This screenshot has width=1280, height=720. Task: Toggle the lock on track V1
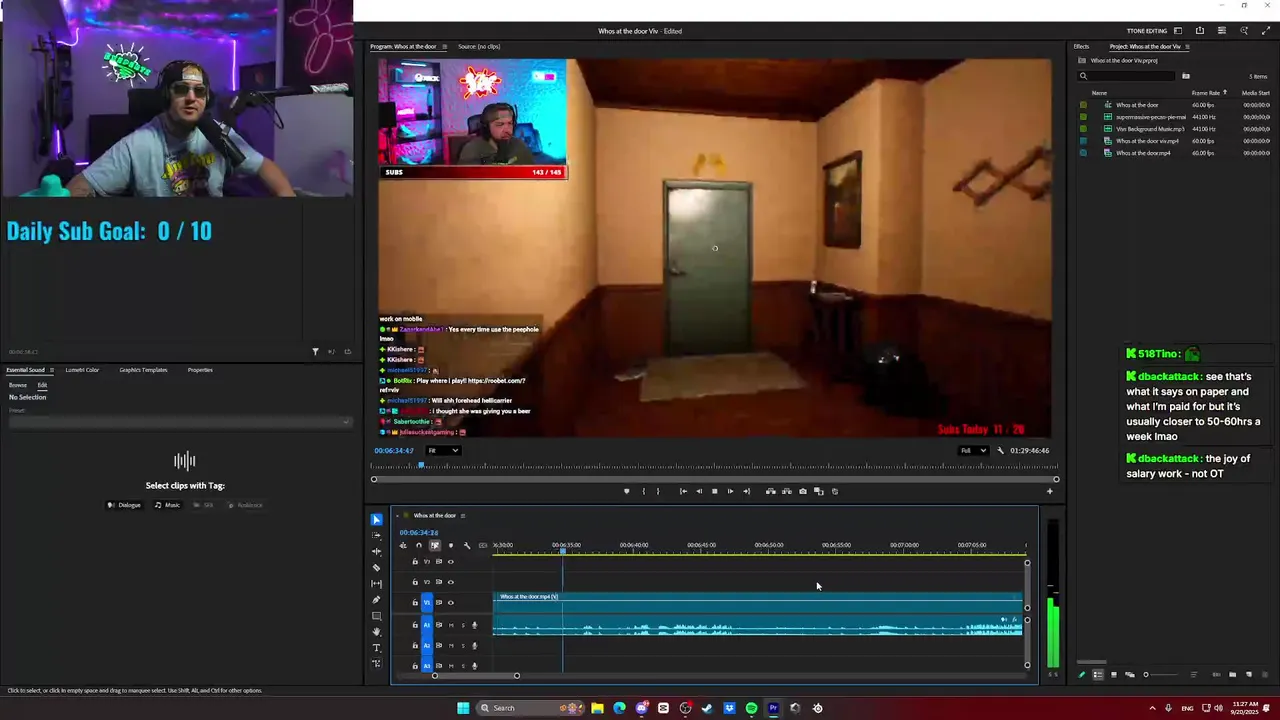click(x=415, y=602)
